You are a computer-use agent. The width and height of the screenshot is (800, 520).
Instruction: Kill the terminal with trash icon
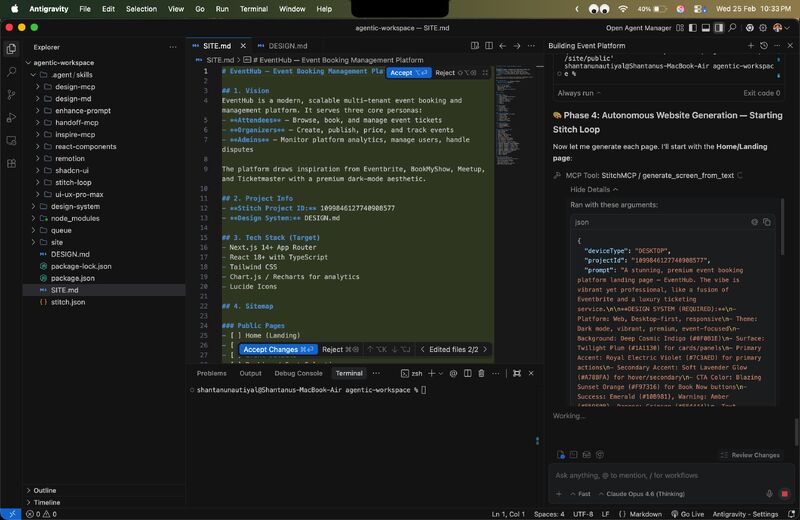tap(481, 374)
